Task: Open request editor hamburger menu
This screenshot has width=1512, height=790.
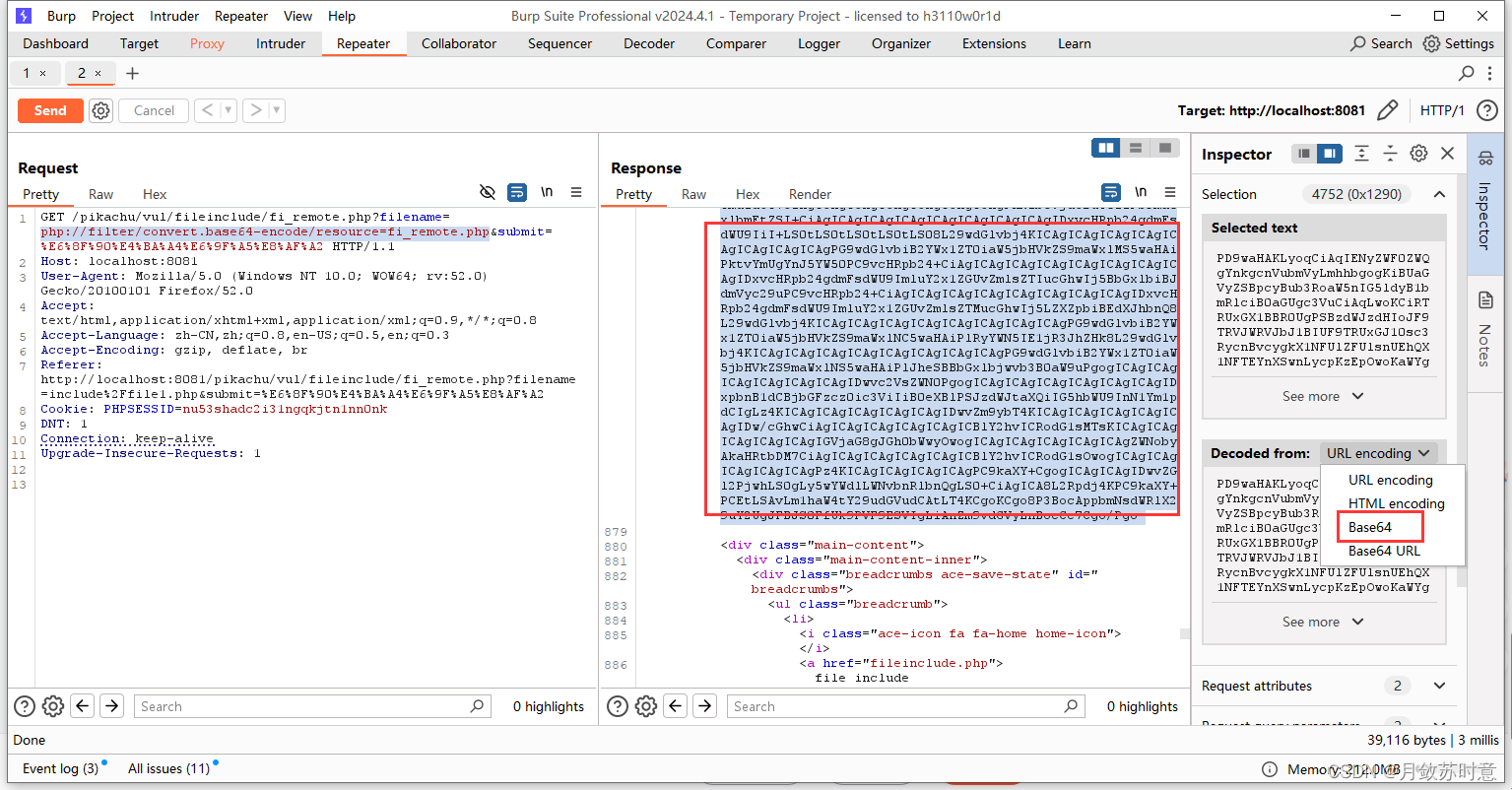Action: pos(576,192)
